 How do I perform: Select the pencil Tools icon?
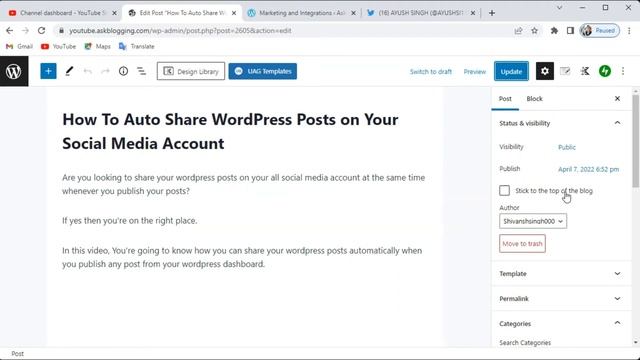click(x=69, y=71)
